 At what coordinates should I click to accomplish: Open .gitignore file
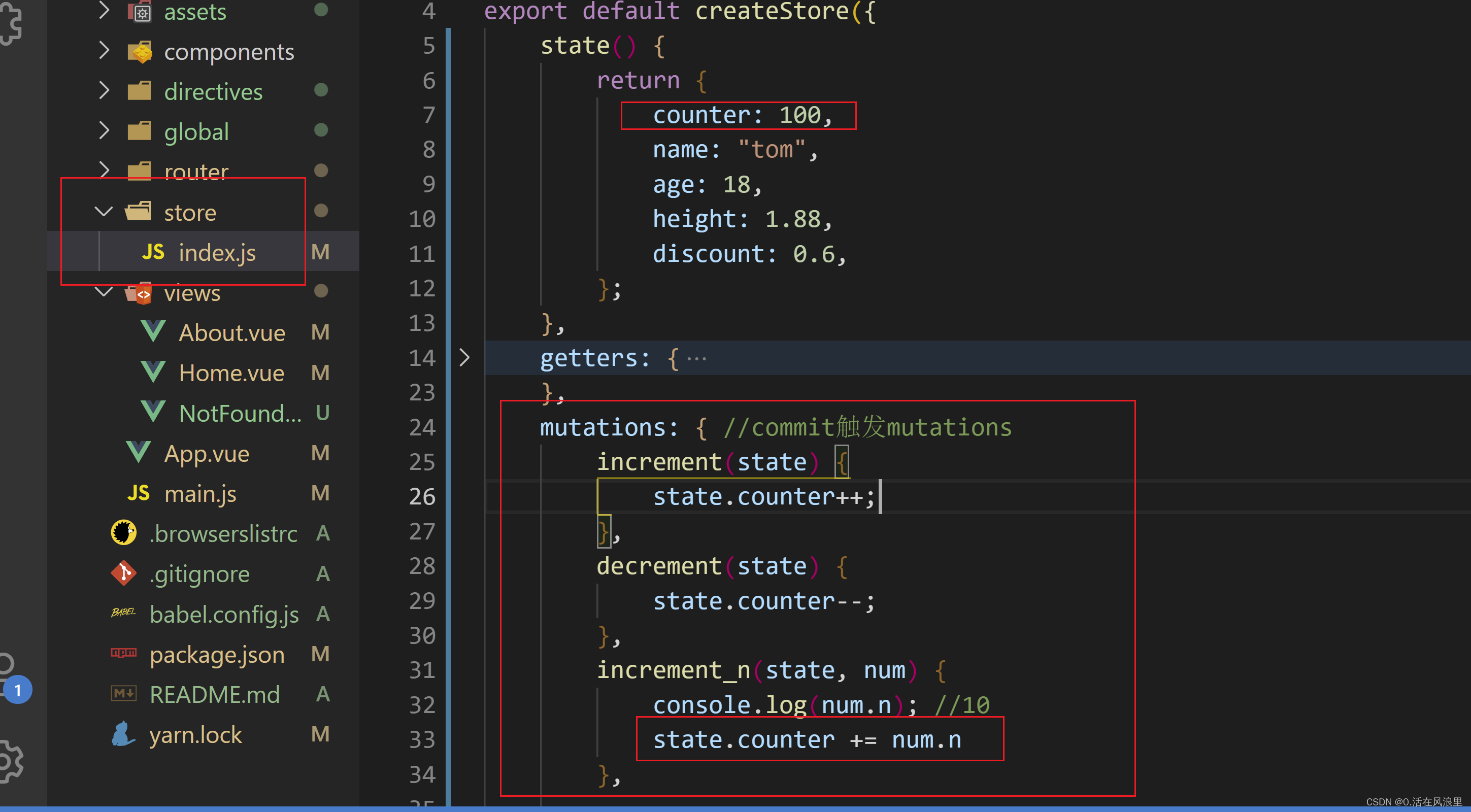pos(199,574)
